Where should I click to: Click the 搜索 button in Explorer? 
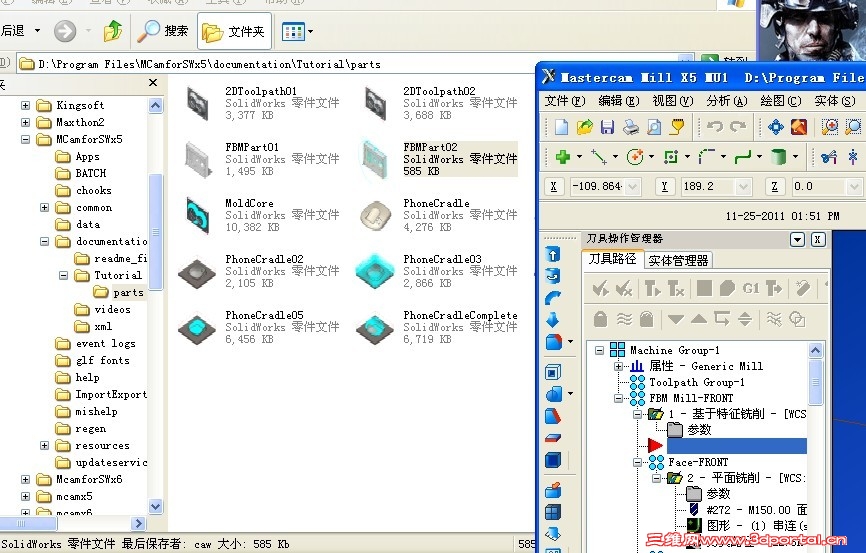[x=163, y=31]
